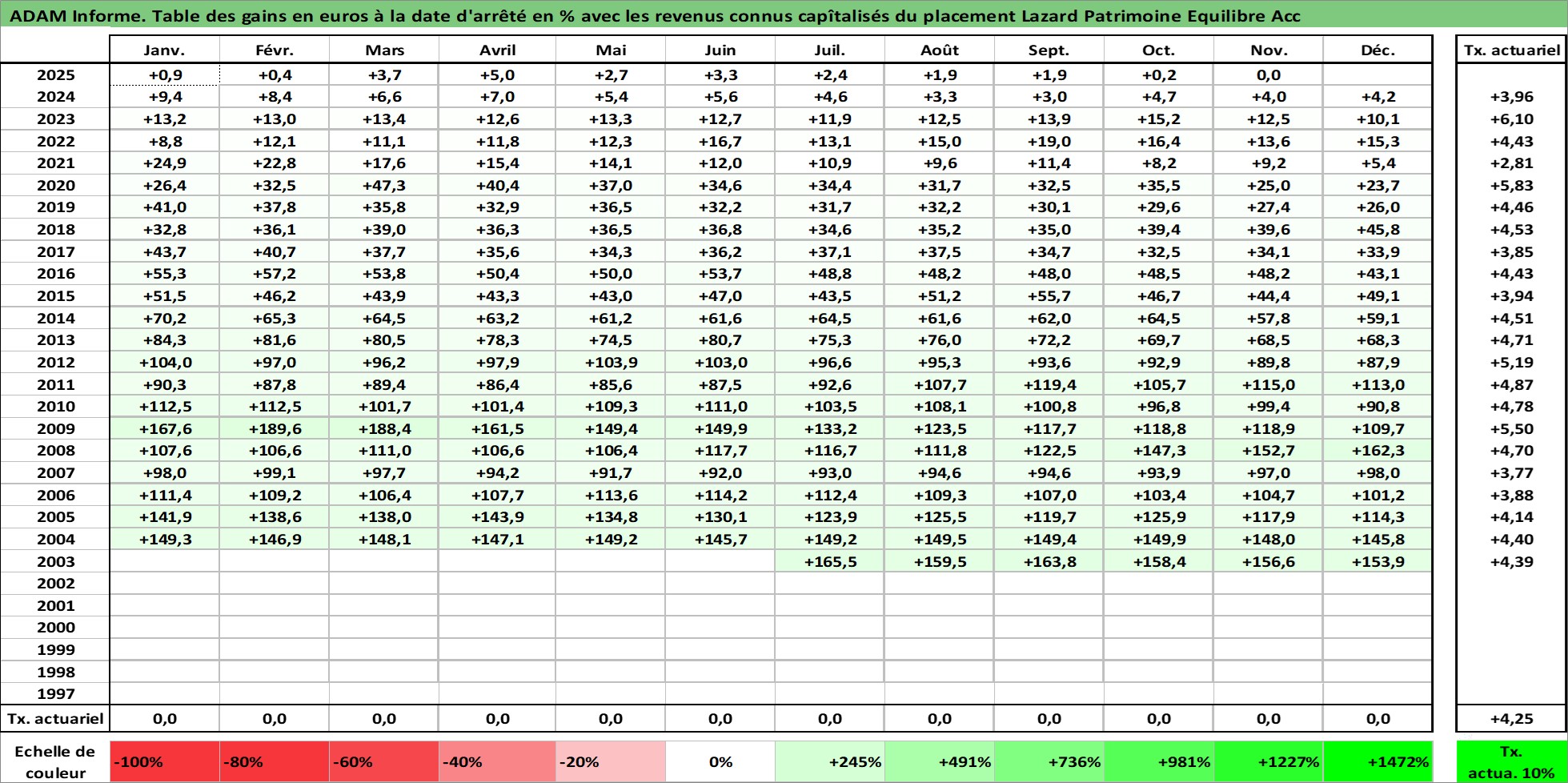Select the -60% color scale cell
The image size is (1568, 783).
(x=383, y=761)
